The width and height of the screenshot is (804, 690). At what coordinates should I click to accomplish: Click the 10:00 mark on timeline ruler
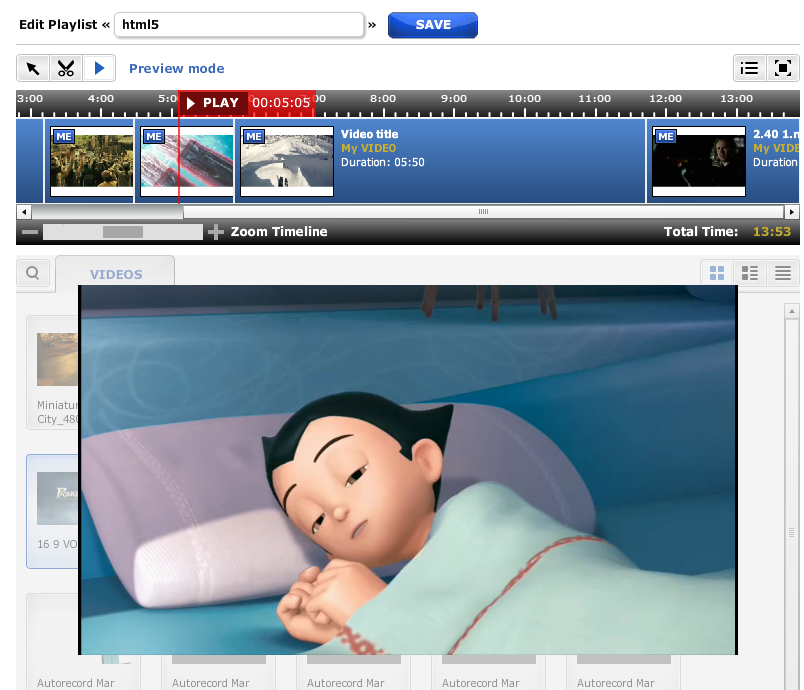524,98
